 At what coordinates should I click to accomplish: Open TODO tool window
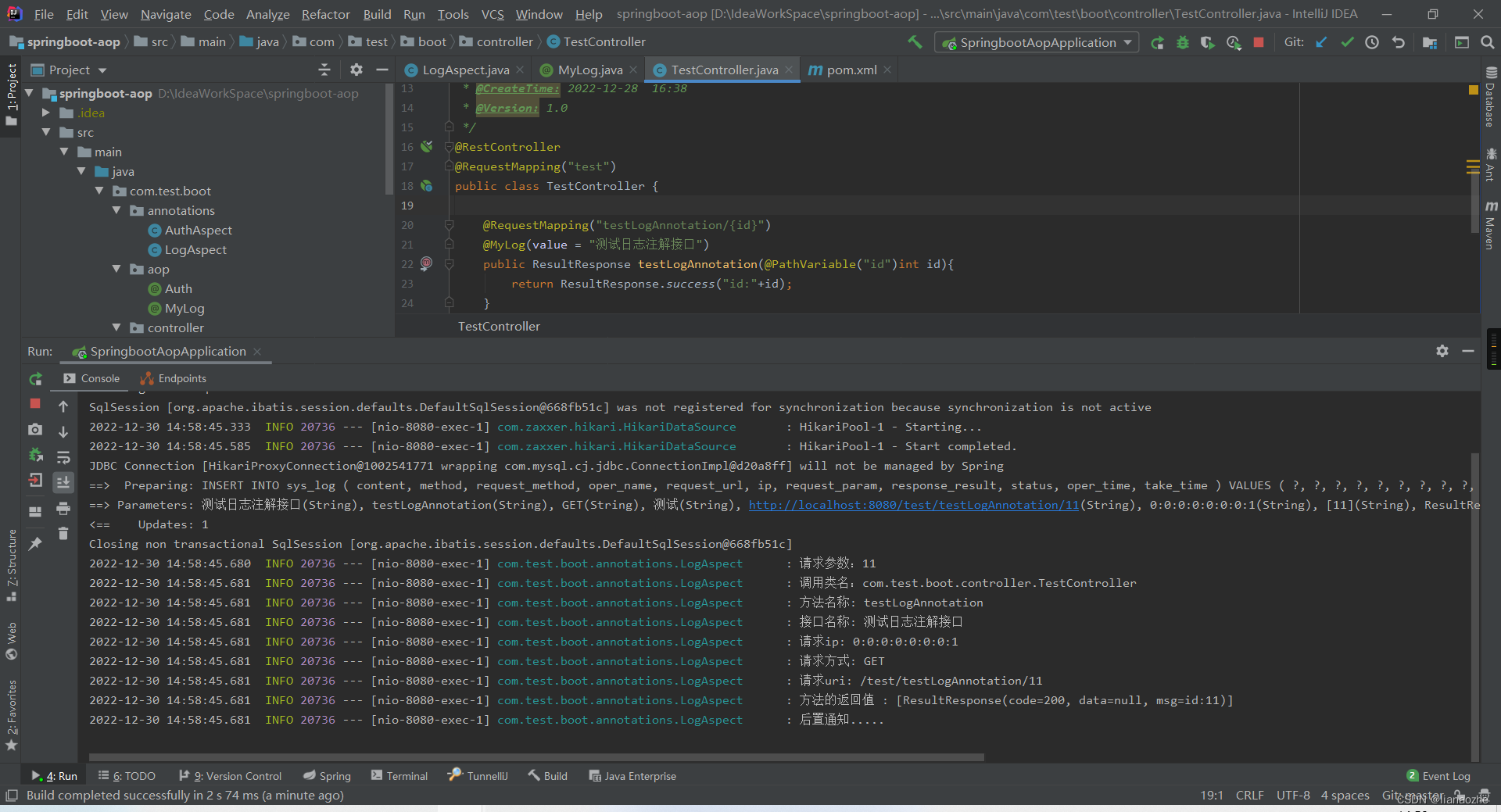coord(127,776)
